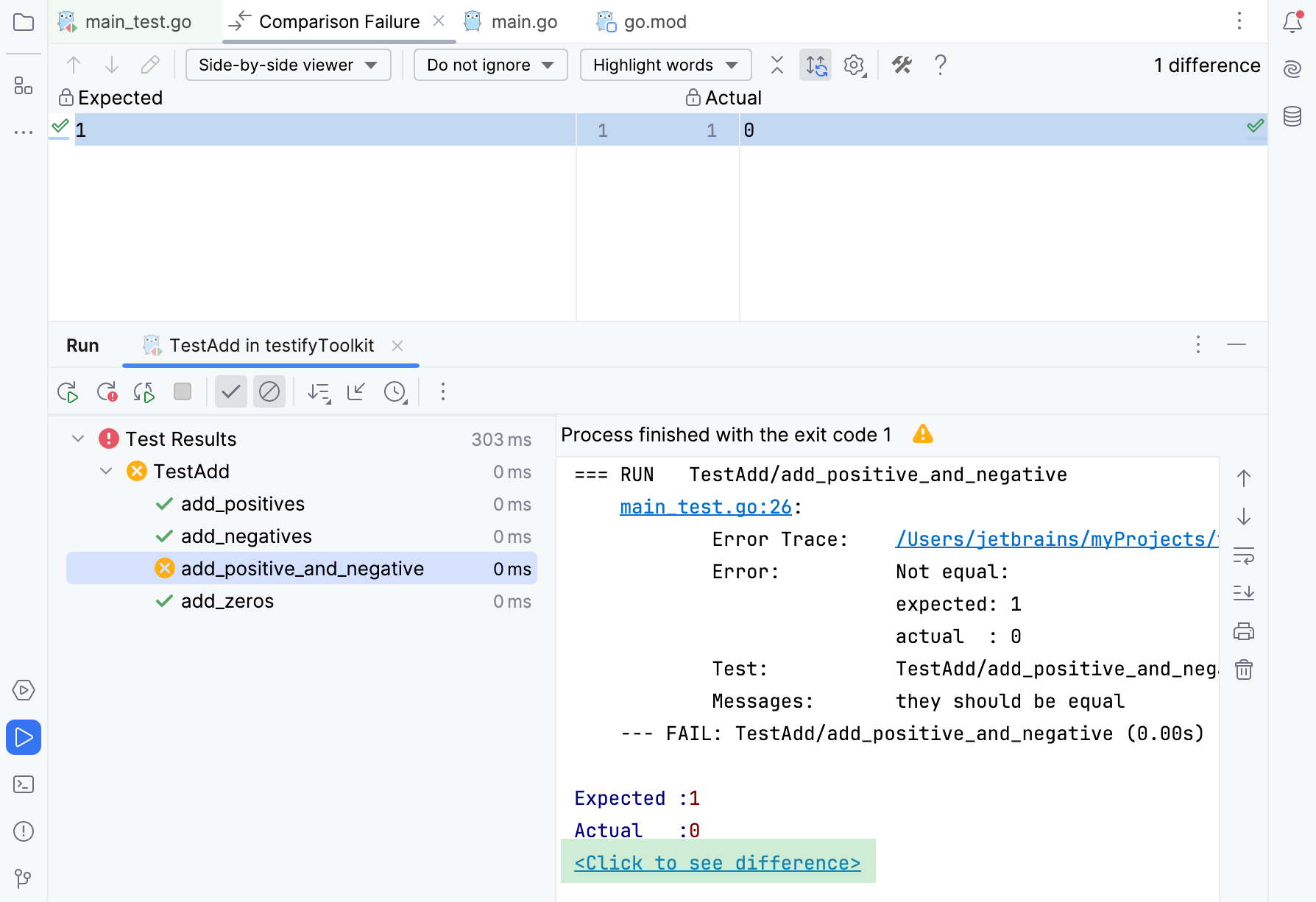1316x902 pixels.
Task: Toggle Show Passed tests checkmark
Action: tap(231, 392)
